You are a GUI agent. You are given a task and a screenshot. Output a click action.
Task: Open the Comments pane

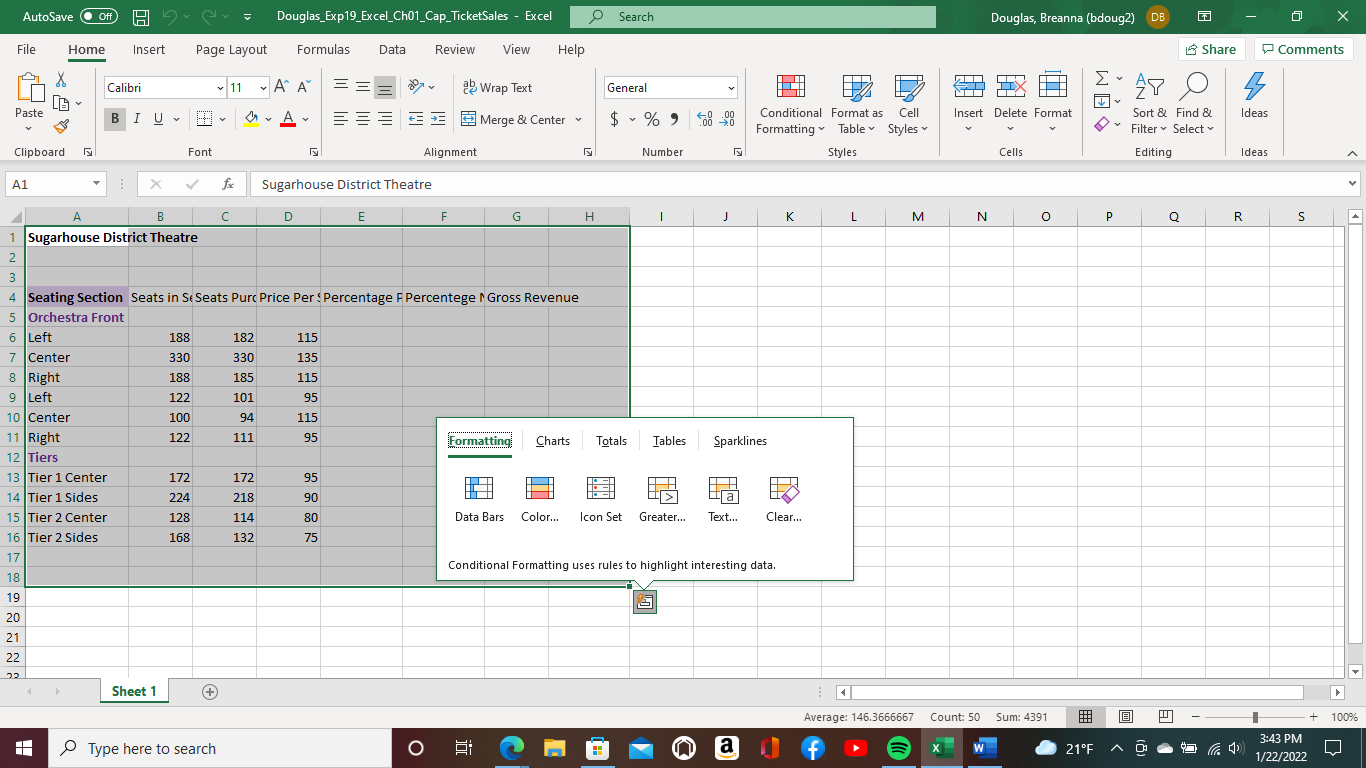point(1303,48)
